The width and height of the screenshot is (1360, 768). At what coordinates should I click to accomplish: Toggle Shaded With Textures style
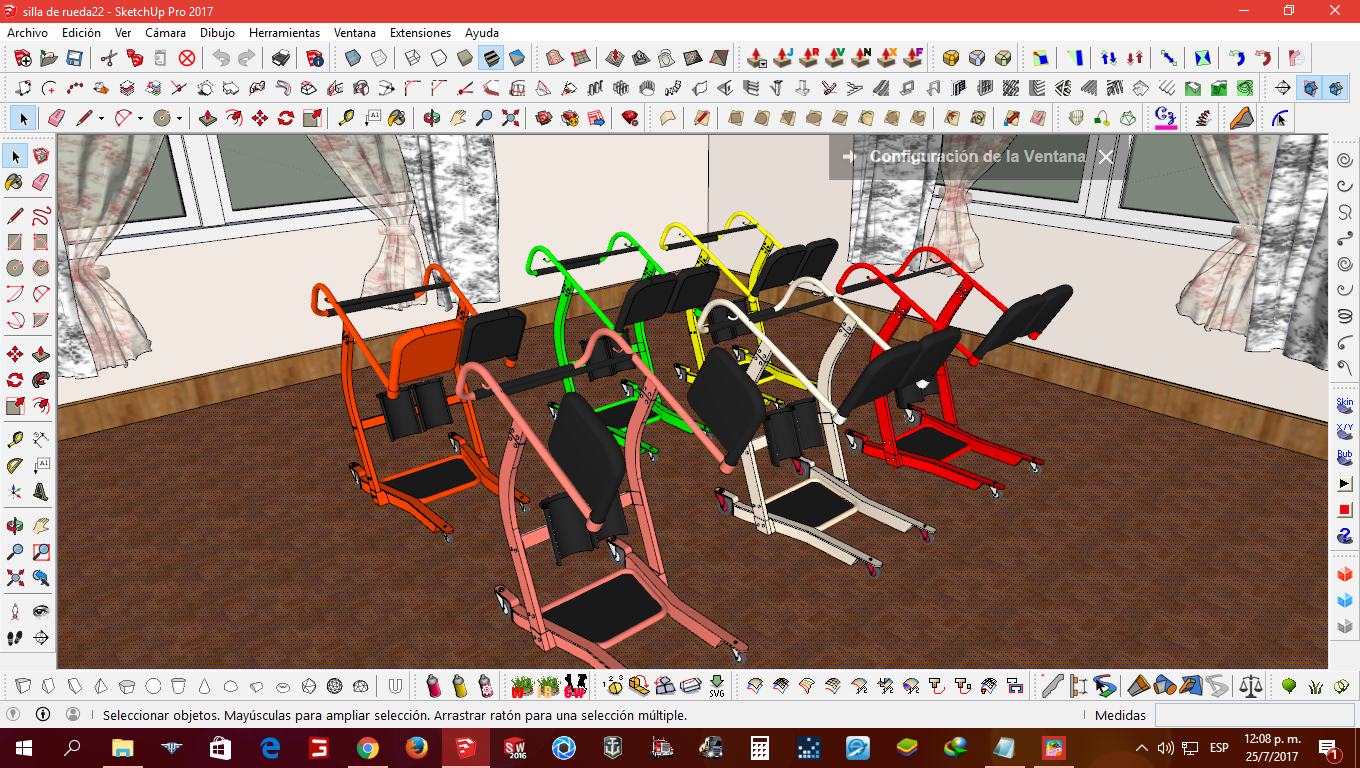tap(490, 58)
